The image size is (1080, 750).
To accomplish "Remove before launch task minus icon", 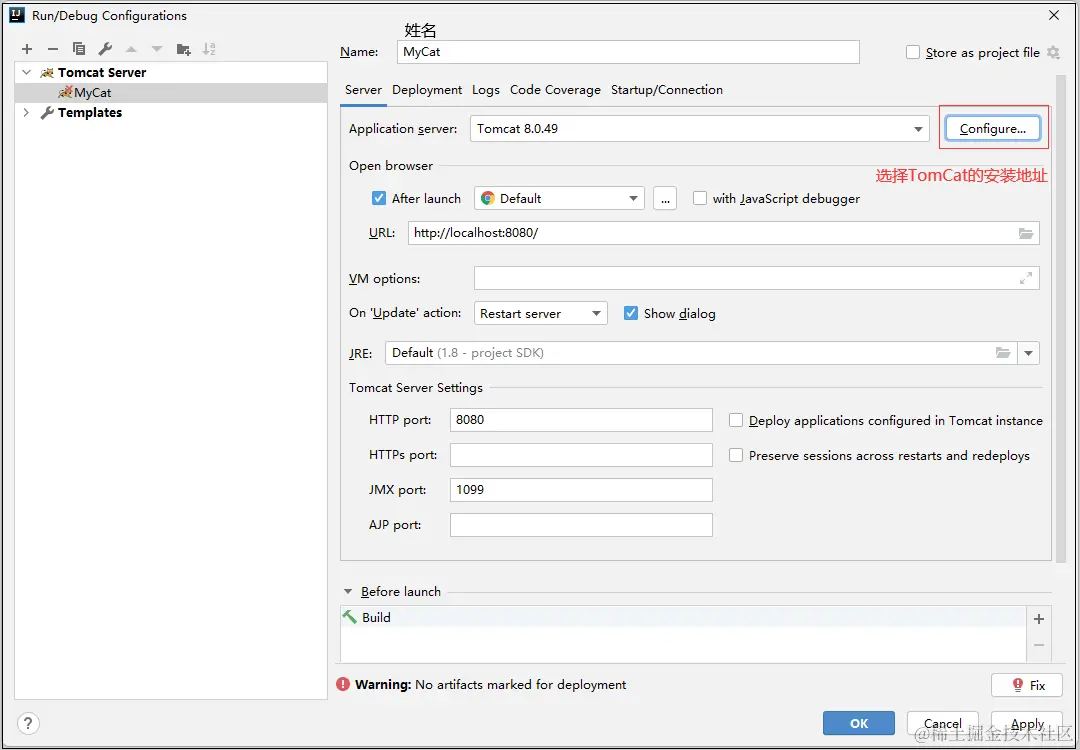I will [x=1039, y=645].
